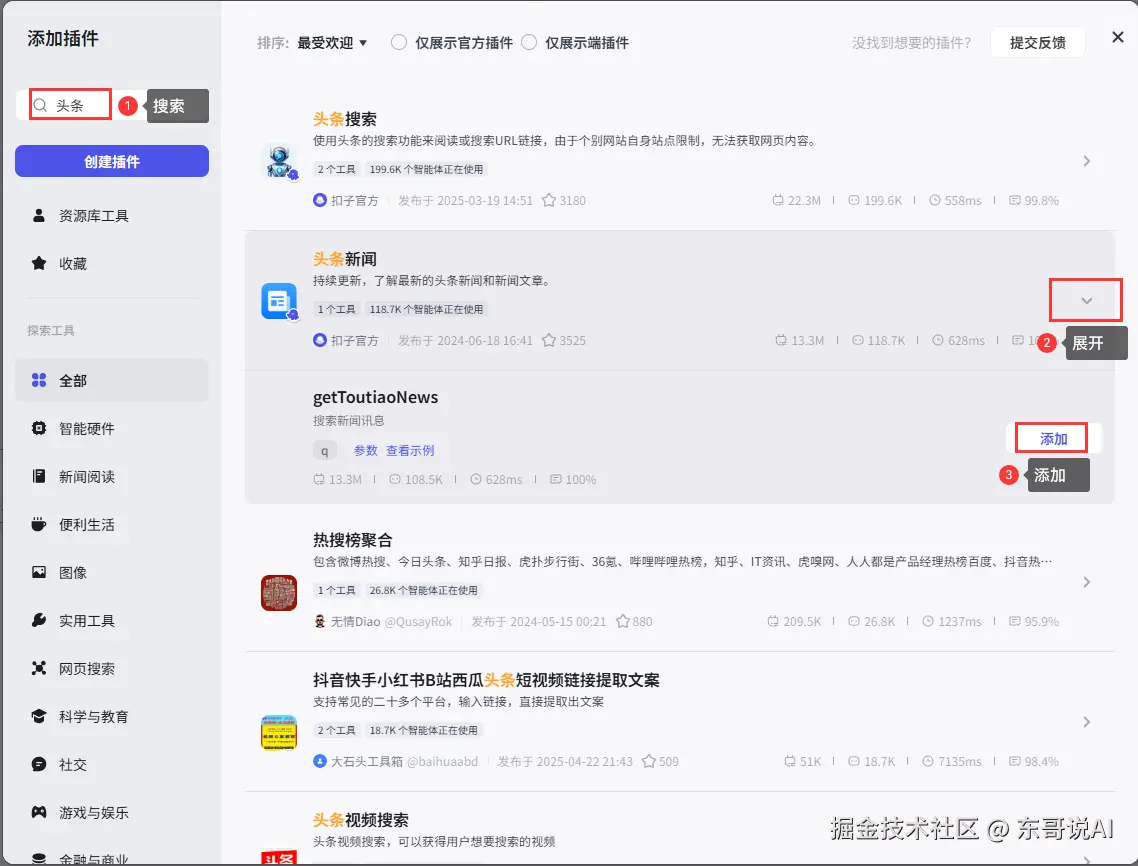Favorite 头条新闻 via its star icon
1138x866 pixels.
(549, 340)
